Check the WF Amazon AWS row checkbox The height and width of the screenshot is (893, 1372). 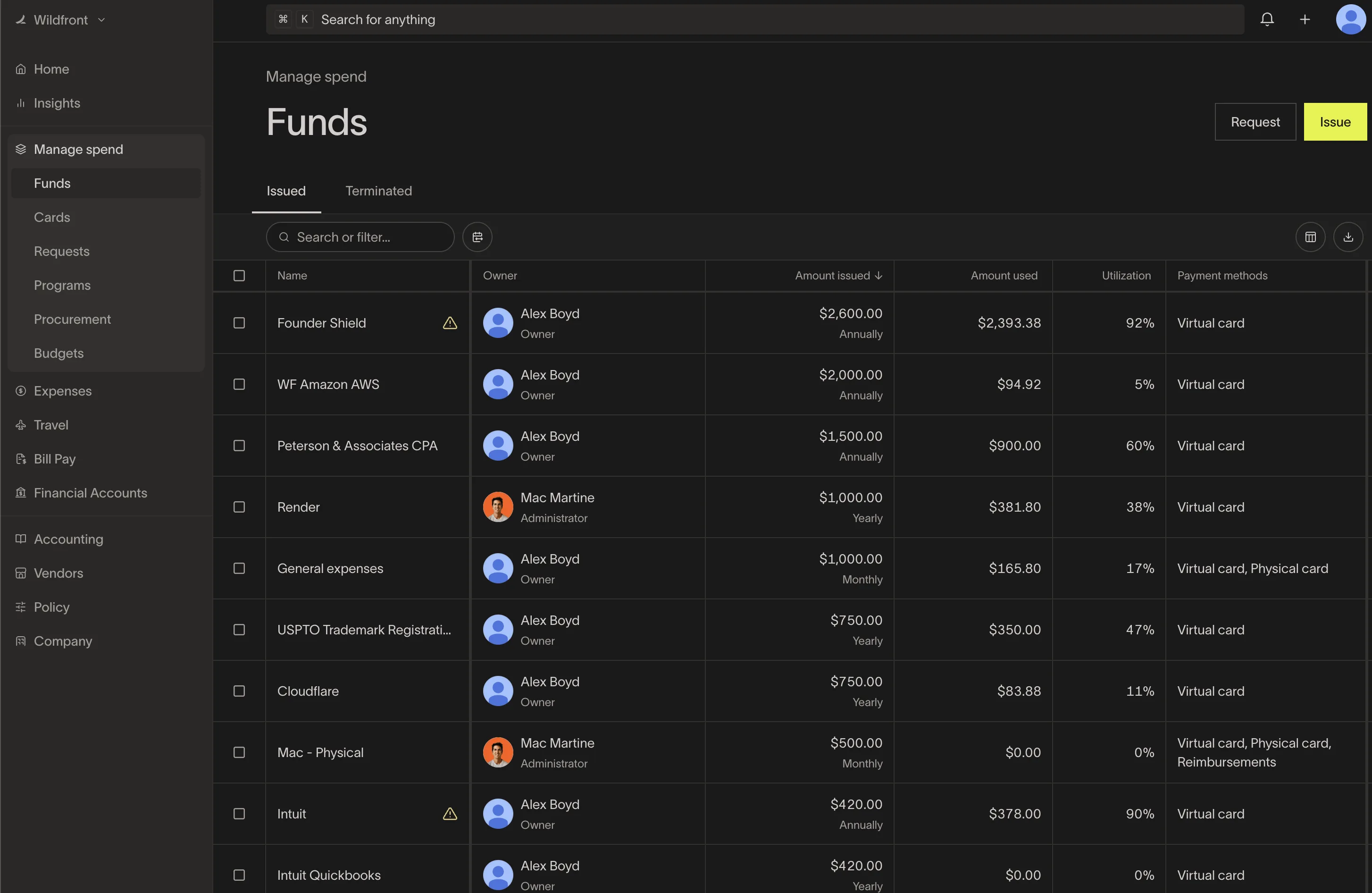point(239,384)
